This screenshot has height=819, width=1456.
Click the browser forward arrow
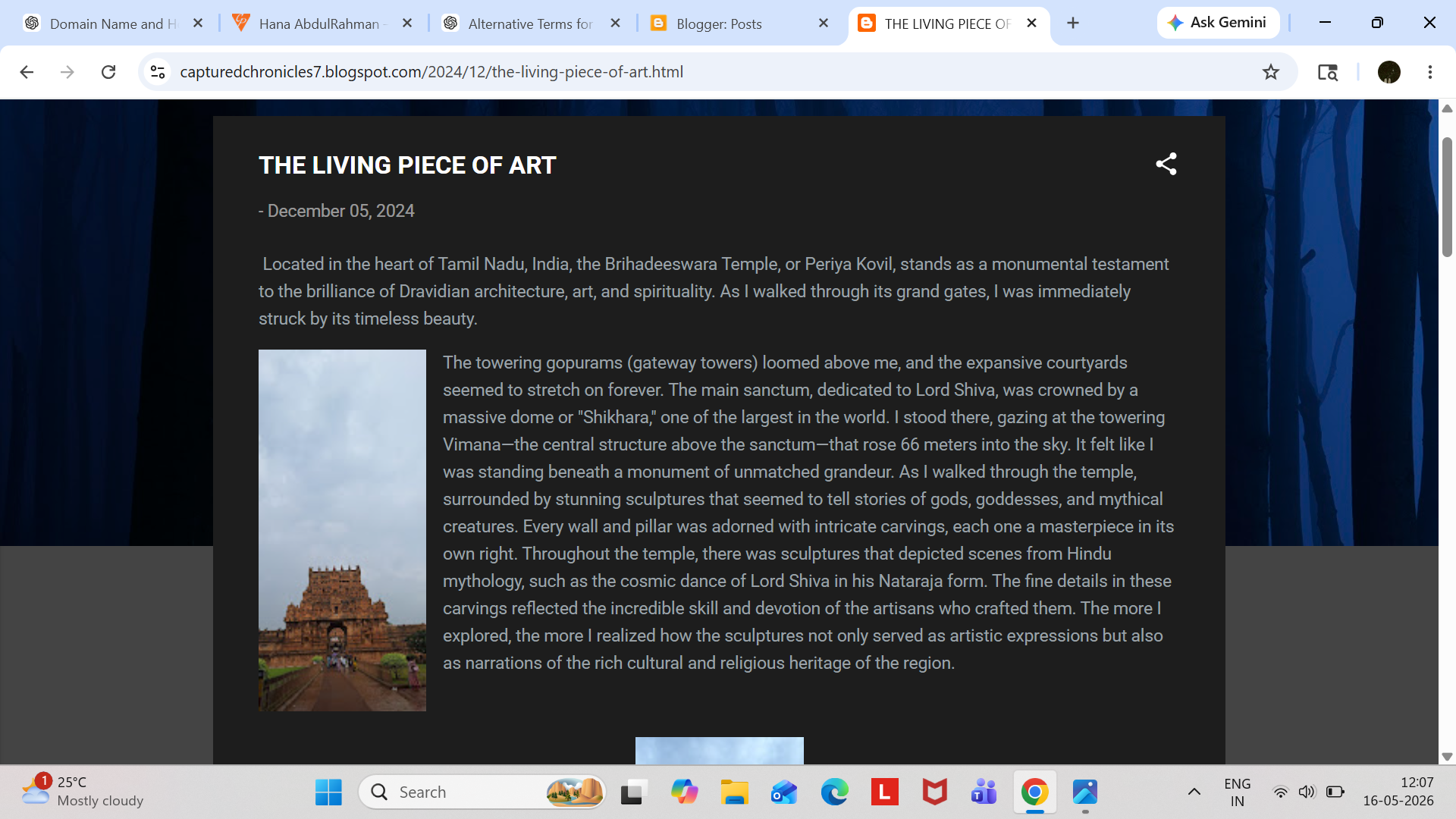coord(67,72)
